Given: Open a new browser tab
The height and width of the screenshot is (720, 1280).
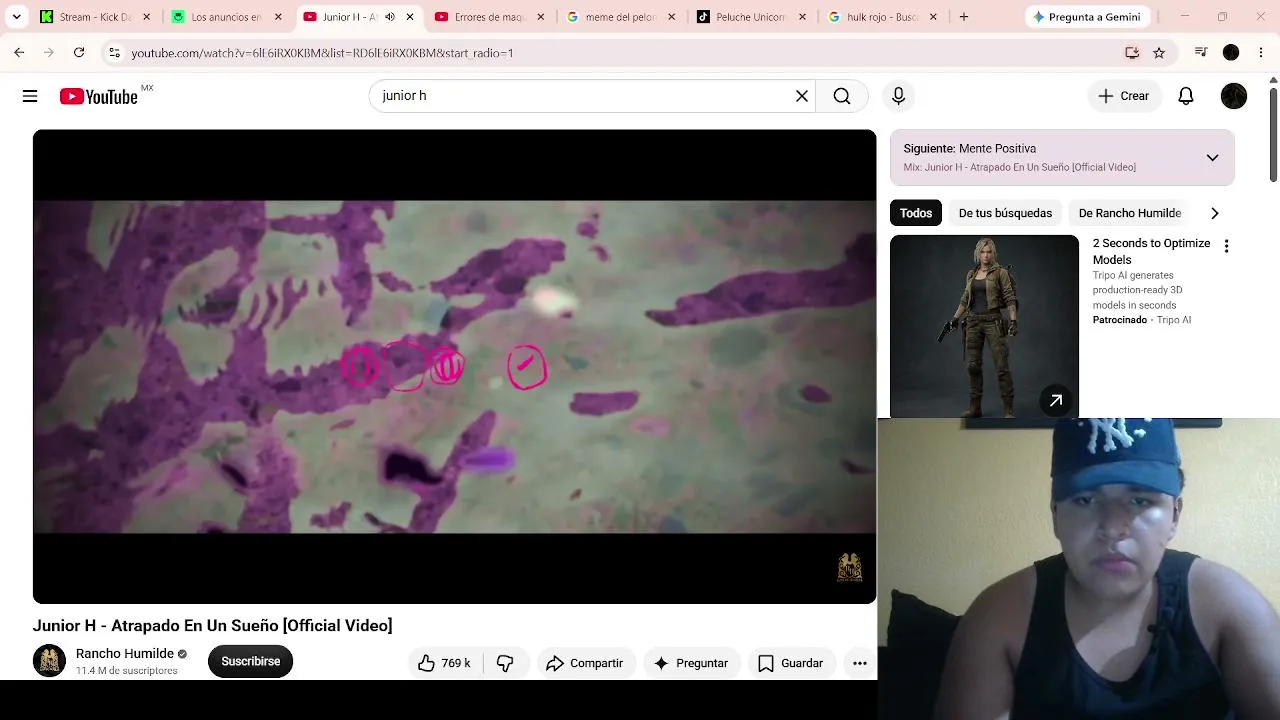Looking at the screenshot, I should coord(964,17).
